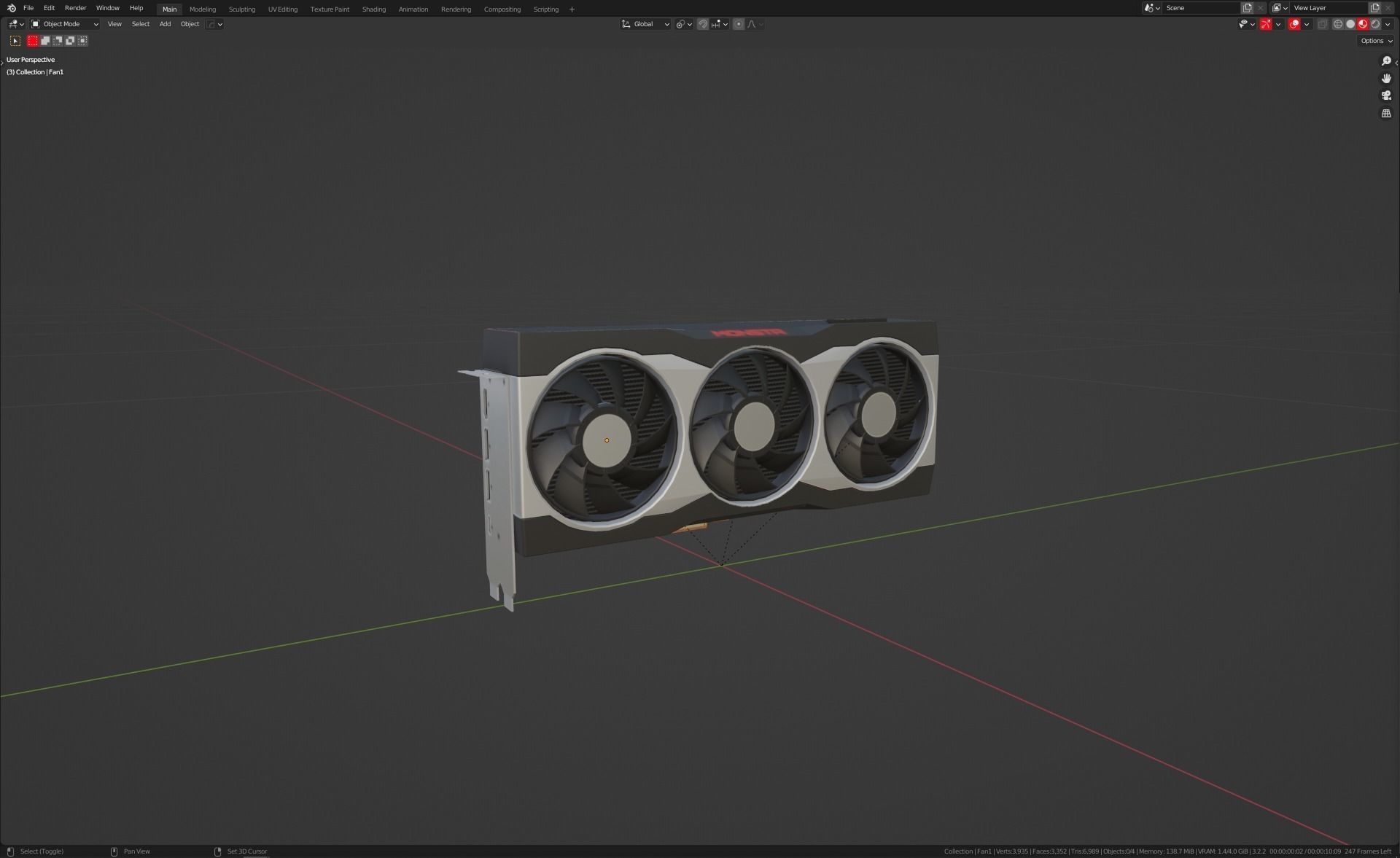Open the drag mode dropdown beside Object menu
Image resolution: width=1400 pixels, height=858 pixels.
coord(214,24)
